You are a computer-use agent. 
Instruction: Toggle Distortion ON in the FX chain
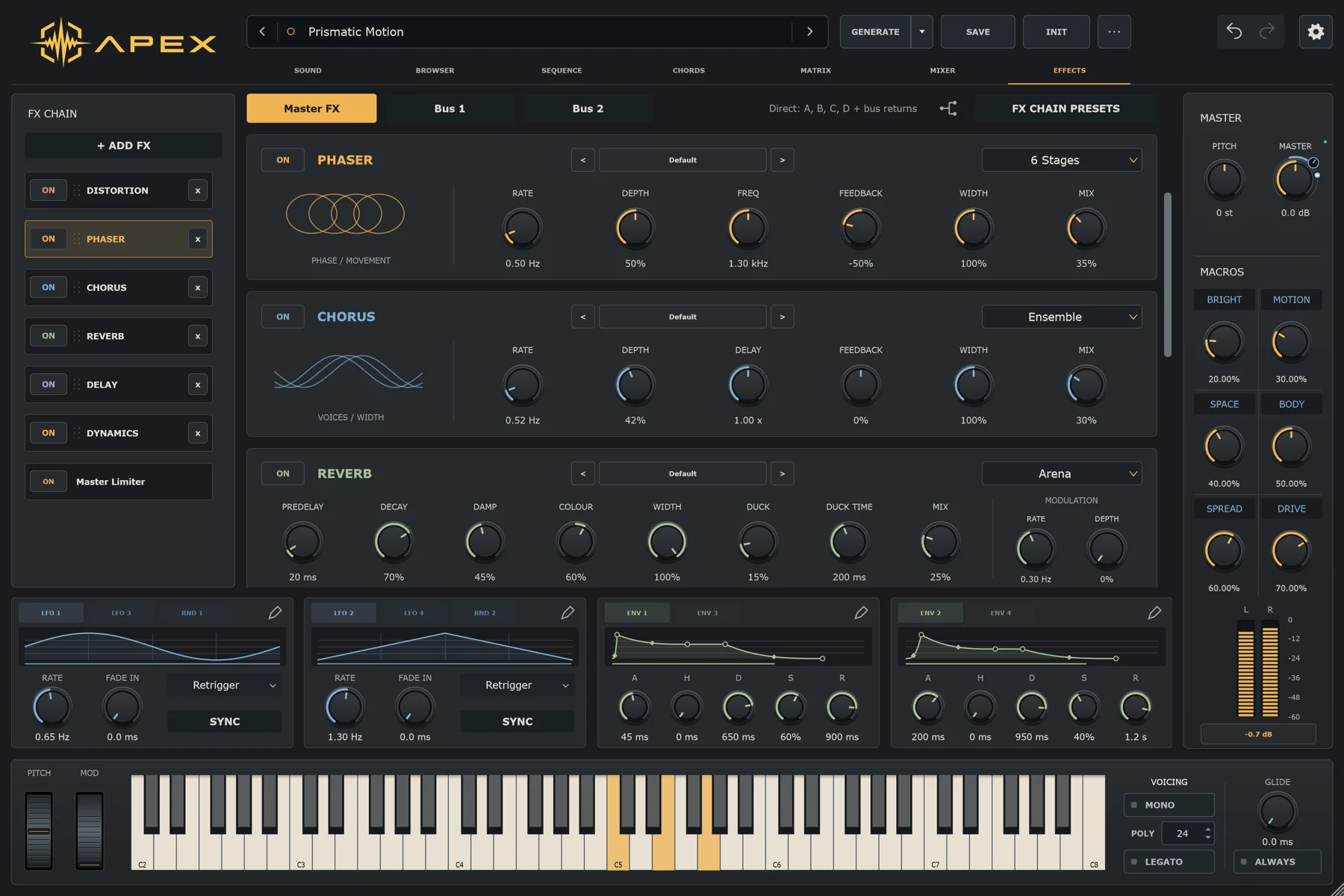49,190
